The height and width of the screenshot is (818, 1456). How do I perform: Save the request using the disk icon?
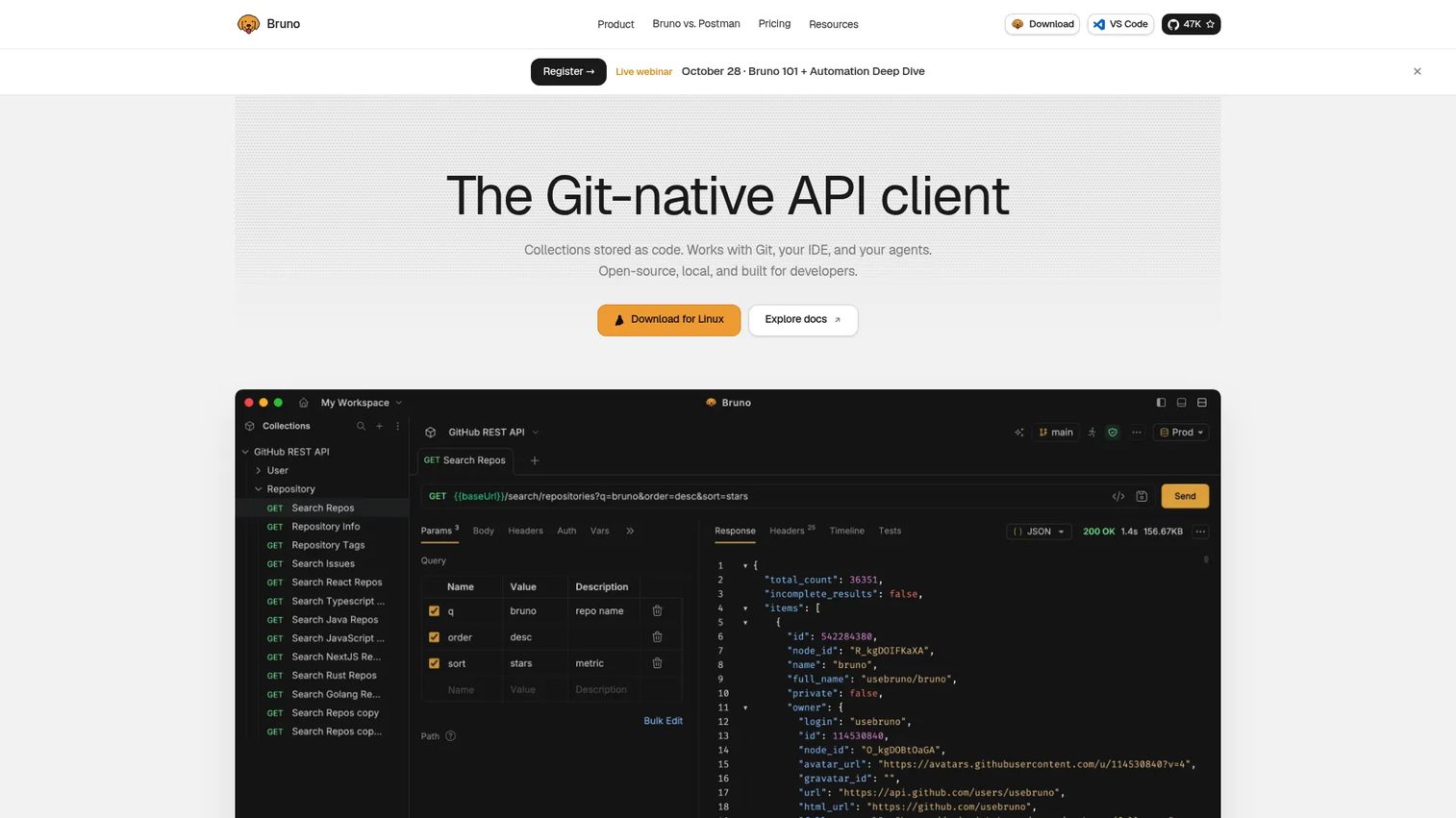tap(1142, 496)
